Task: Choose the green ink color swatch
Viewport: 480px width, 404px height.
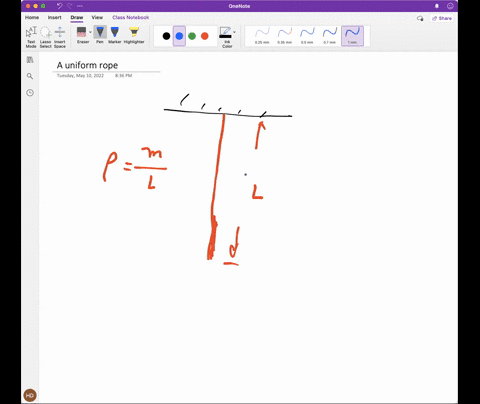Action: coord(192,36)
